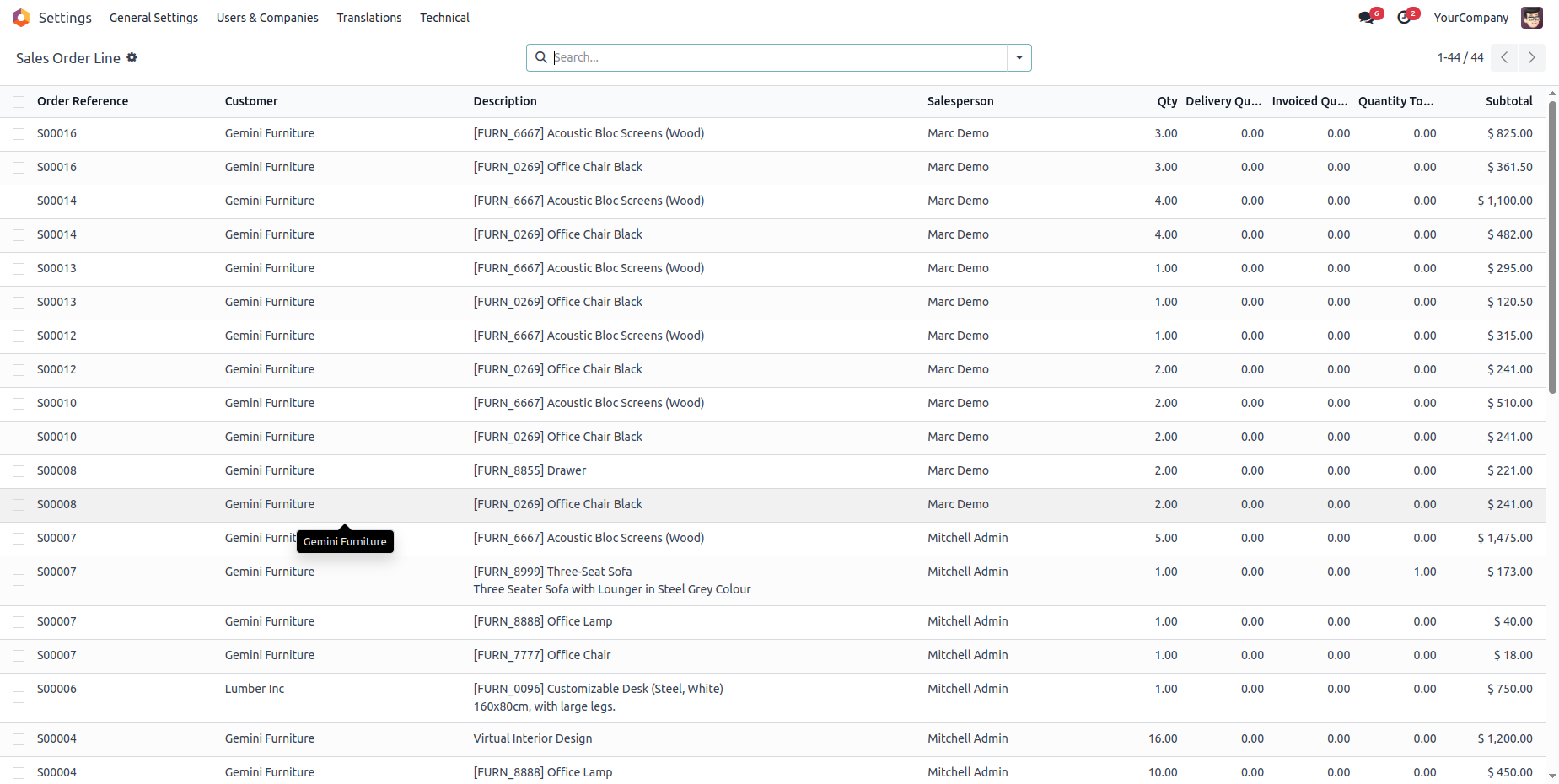Open the user avatar menu

coord(1532,18)
